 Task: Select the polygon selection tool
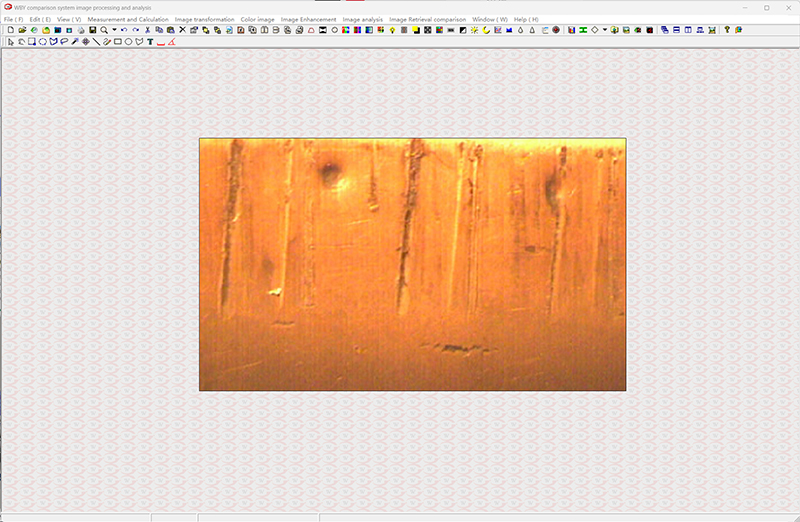coord(53,42)
